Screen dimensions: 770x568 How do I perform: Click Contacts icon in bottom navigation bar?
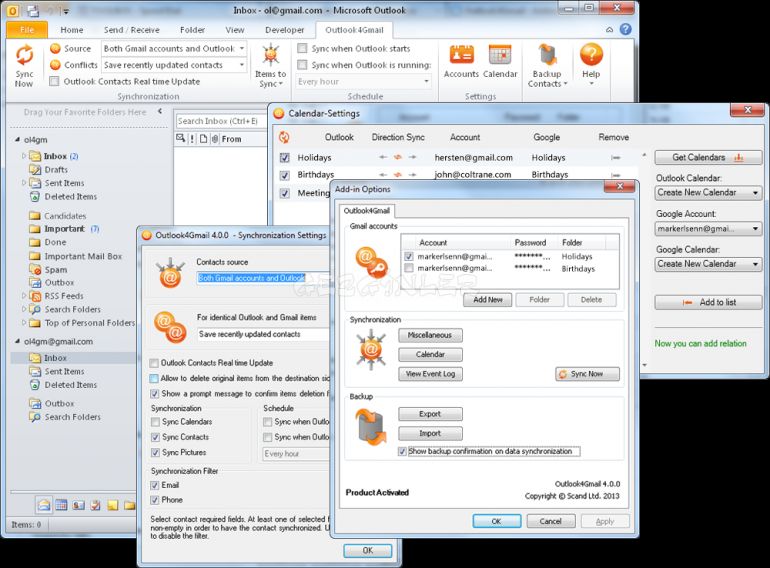(79, 505)
